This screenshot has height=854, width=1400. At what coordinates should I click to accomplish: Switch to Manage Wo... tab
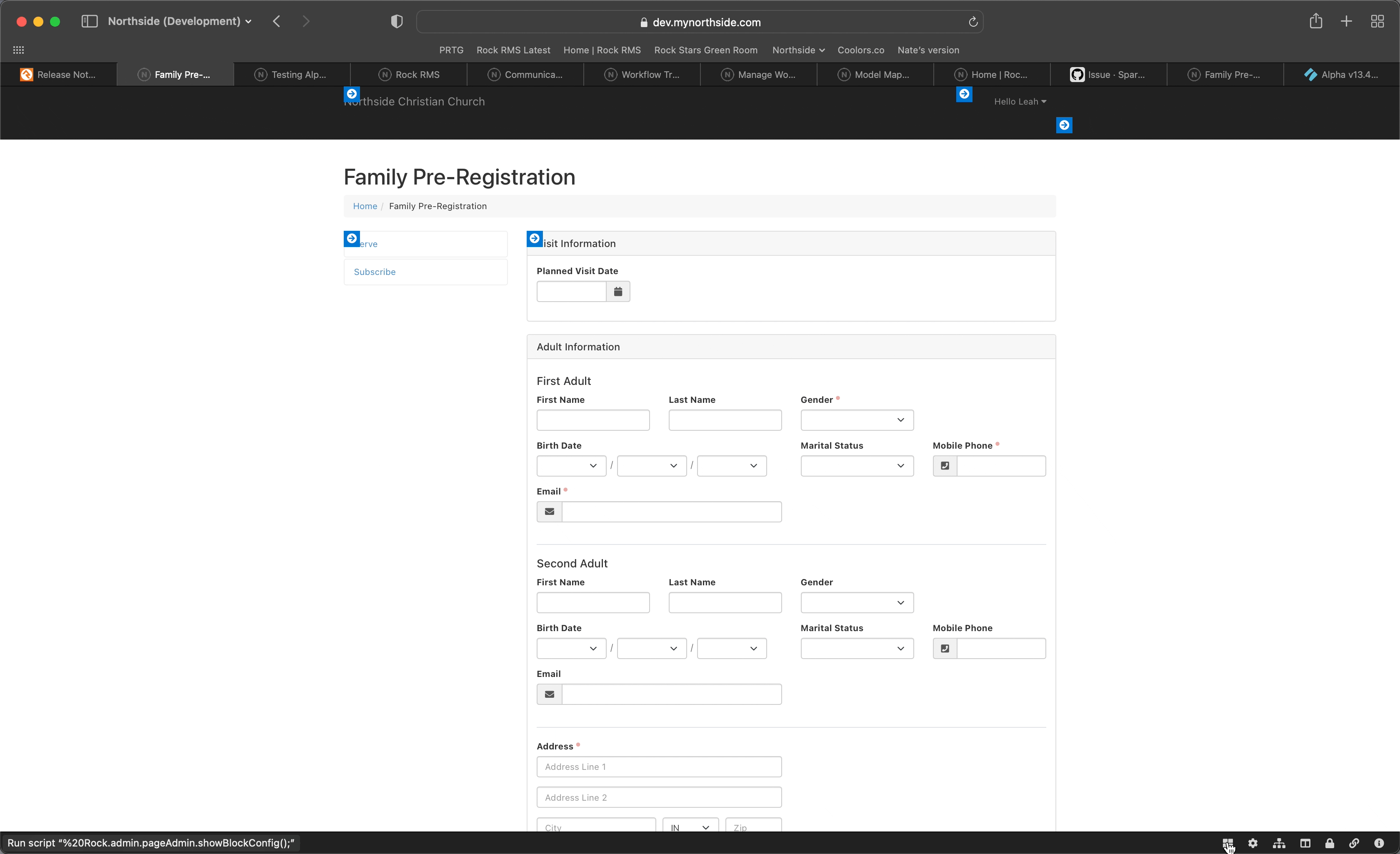pos(758,75)
